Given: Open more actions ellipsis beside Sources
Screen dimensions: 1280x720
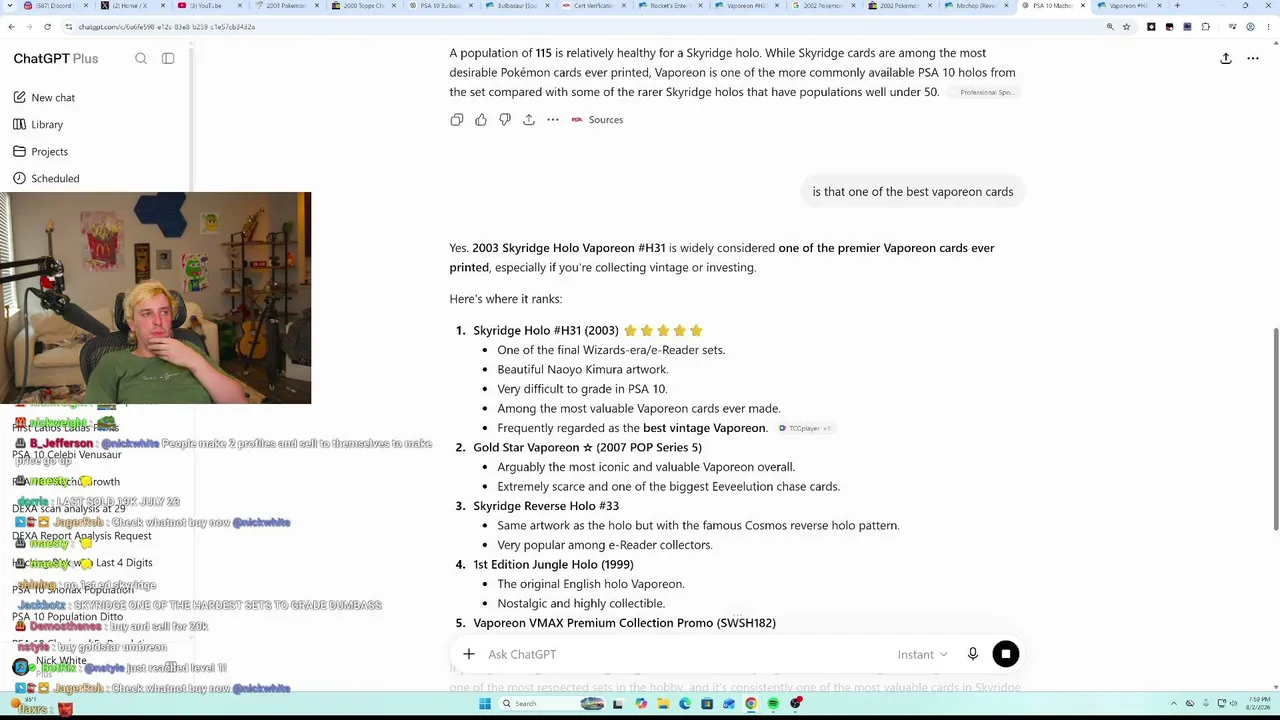Looking at the screenshot, I should coord(553,120).
